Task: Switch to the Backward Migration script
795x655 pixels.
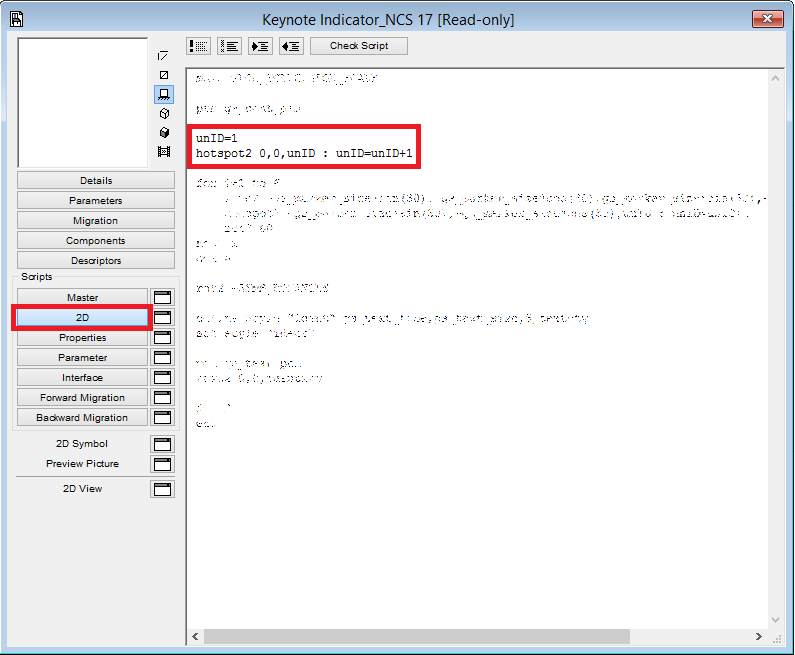Action: click(83, 418)
